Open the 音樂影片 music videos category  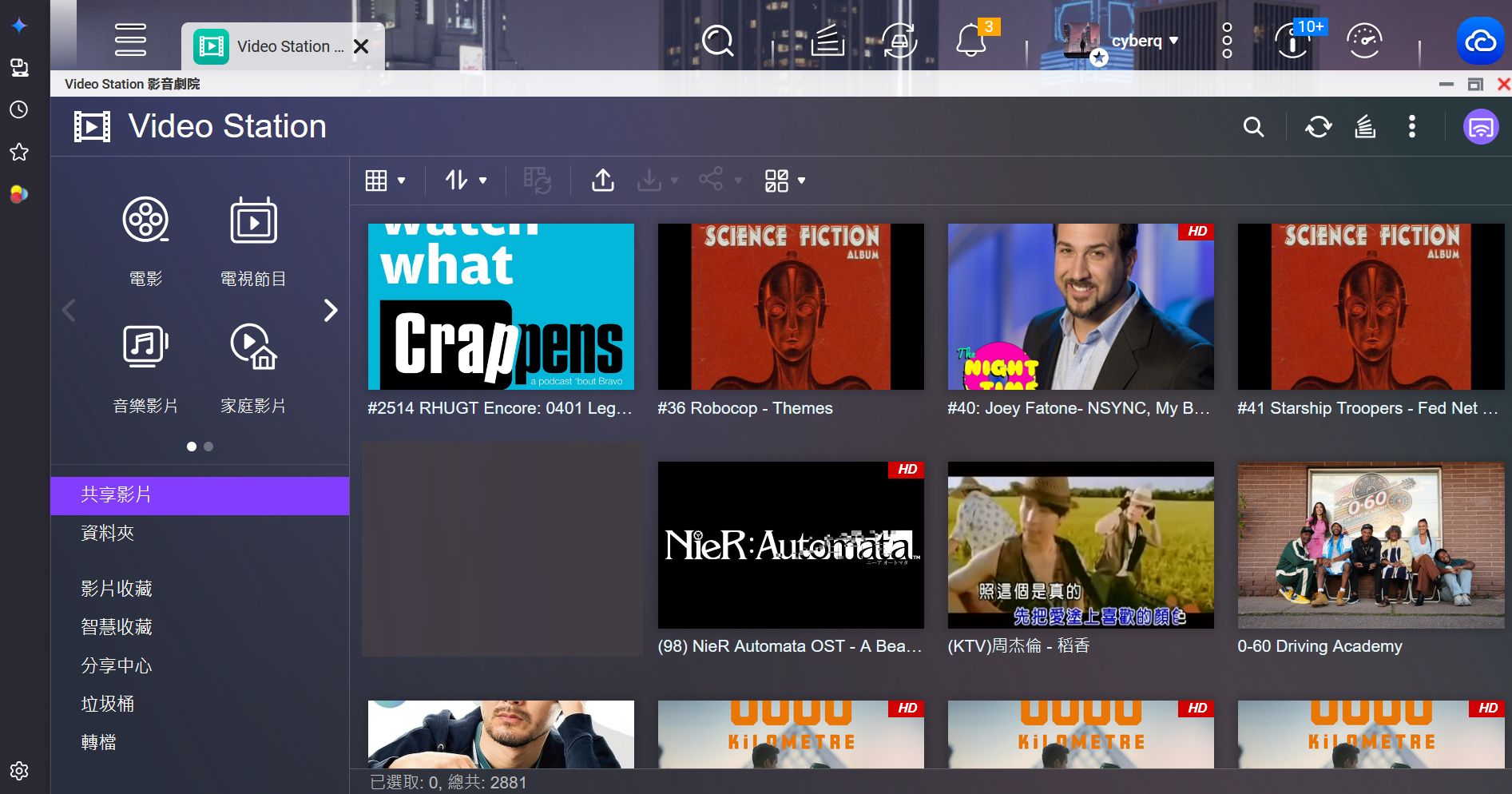145,369
